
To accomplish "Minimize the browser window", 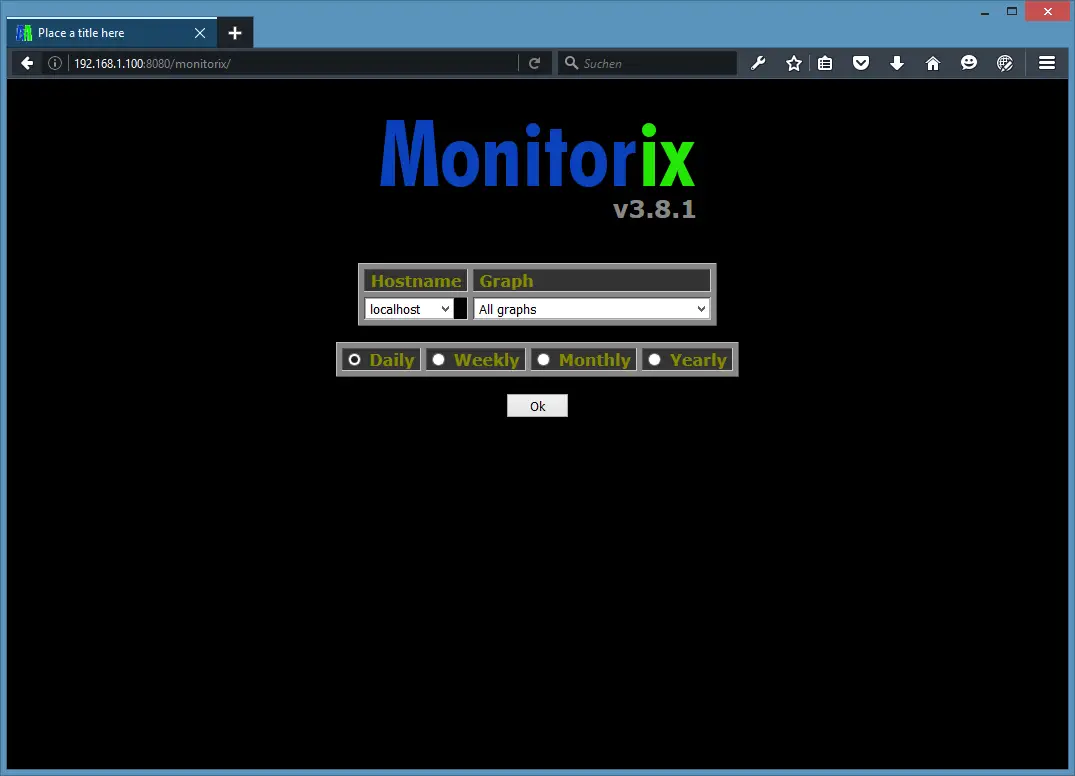I will pos(985,12).
